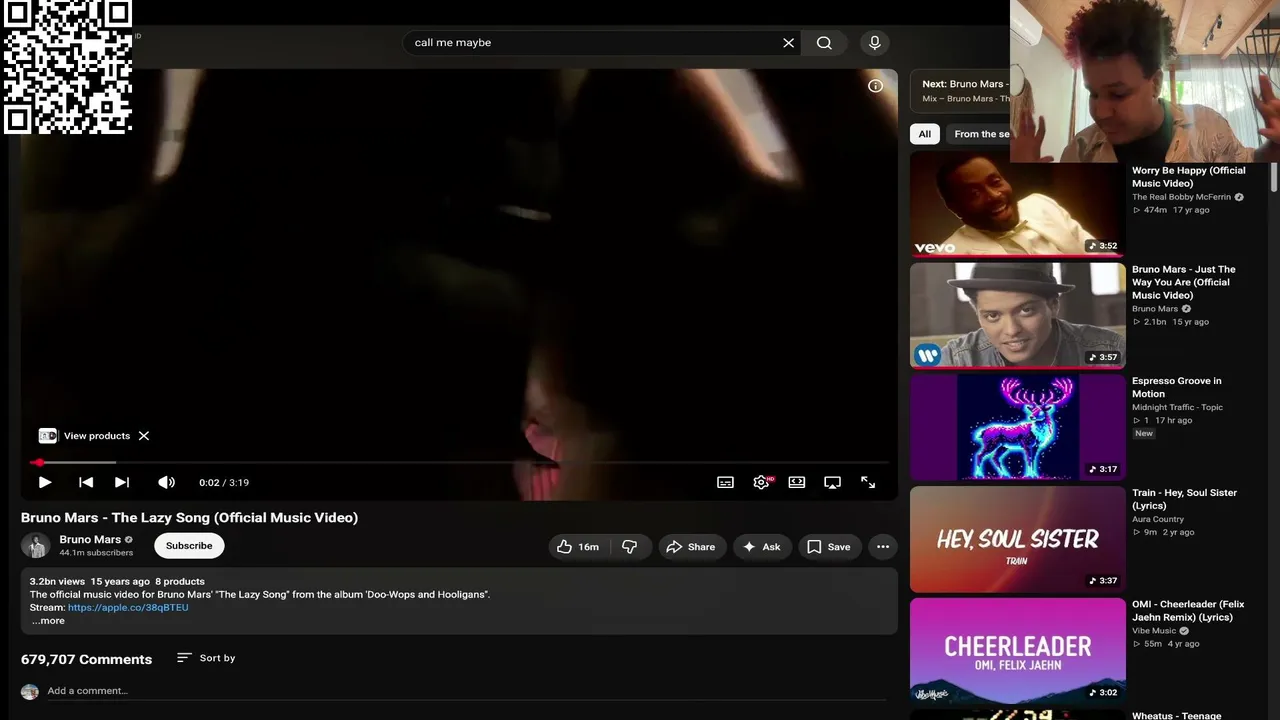Open The Real Bobby McFerrin channel
This screenshot has height=720, width=1280.
pos(1181,197)
